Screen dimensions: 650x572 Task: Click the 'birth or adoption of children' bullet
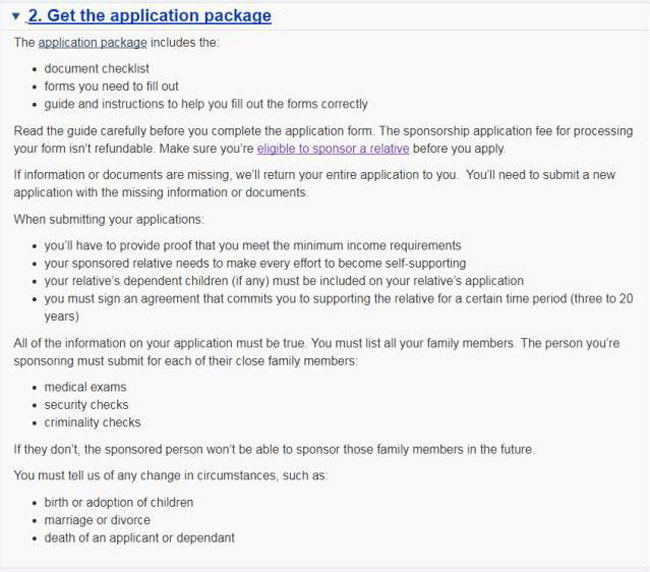pyautogui.click(x=119, y=502)
